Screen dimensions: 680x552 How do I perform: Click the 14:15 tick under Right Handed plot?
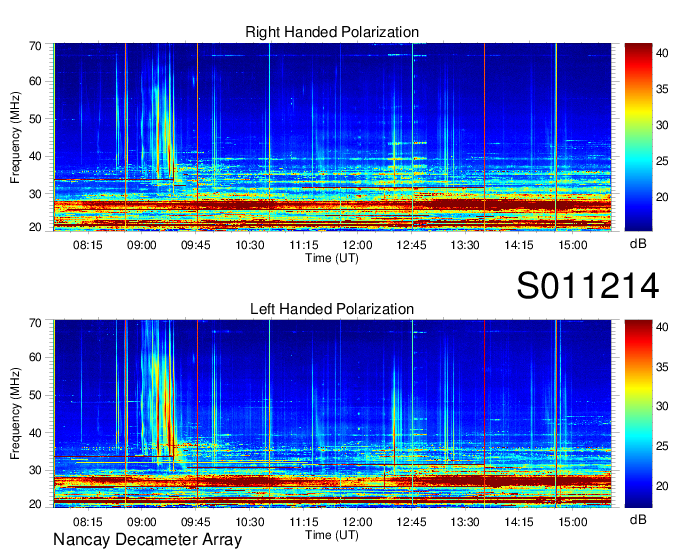pos(519,245)
